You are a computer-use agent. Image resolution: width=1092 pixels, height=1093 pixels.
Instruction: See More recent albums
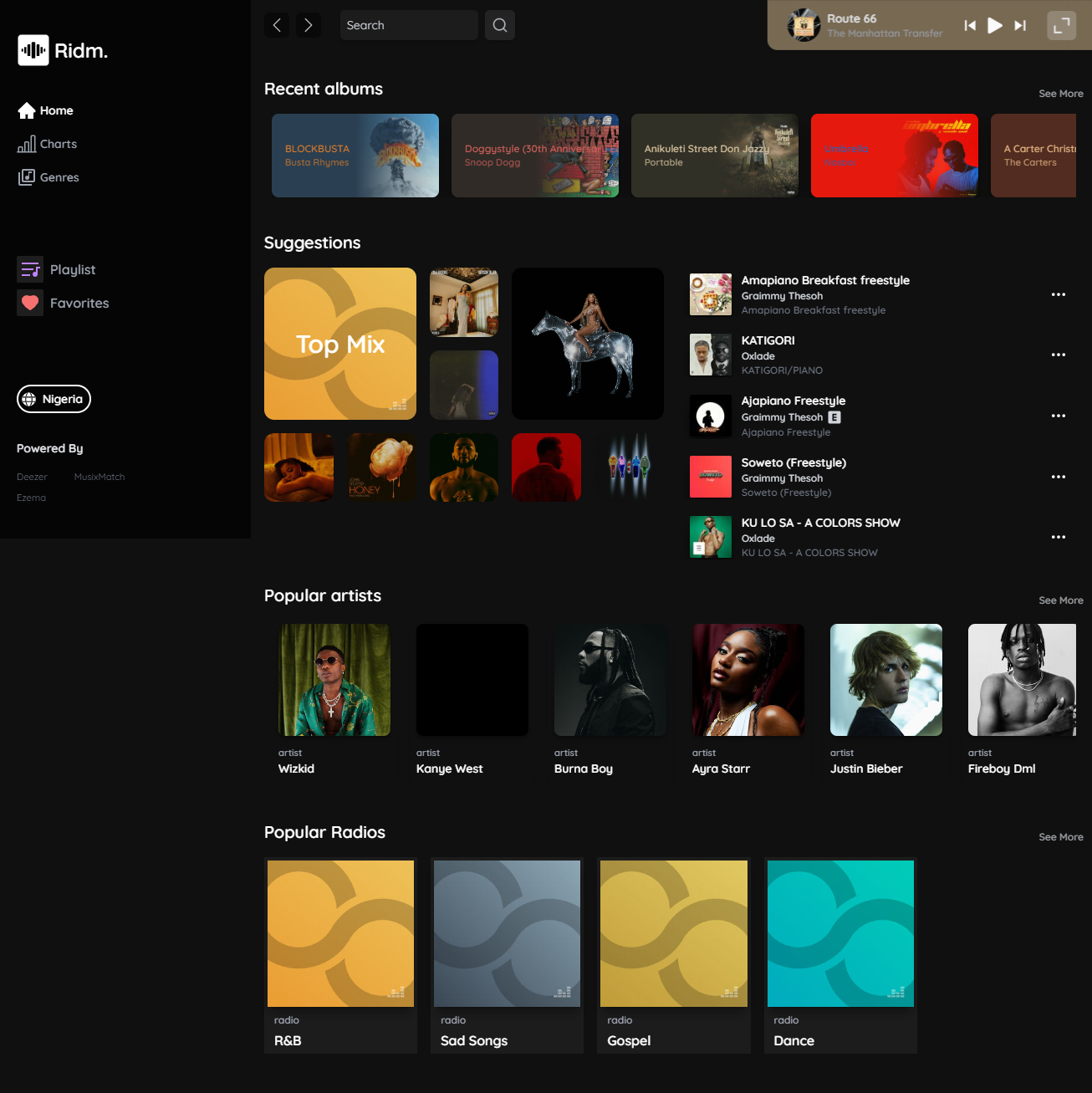pyautogui.click(x=1061, y=94)
